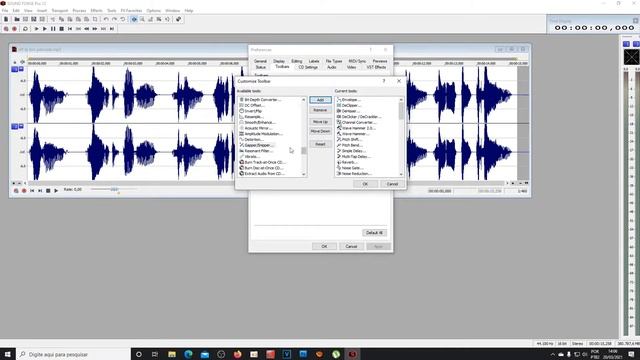640x360 pixels.
Task: Select Noise Gate in Current tools
Action: [x=350, y=168]
